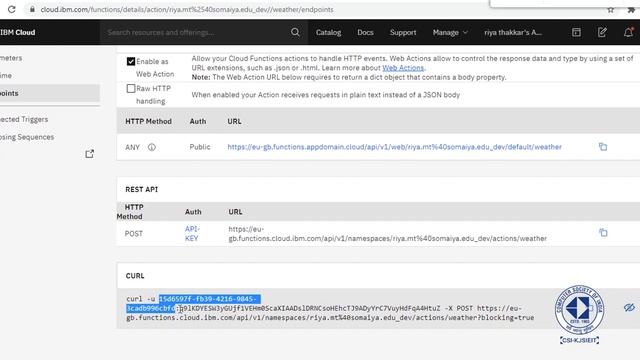The height and width of the screenshot is (360, 640).
Task: Click the API-KEY auth link
Action: click(192, 233)
